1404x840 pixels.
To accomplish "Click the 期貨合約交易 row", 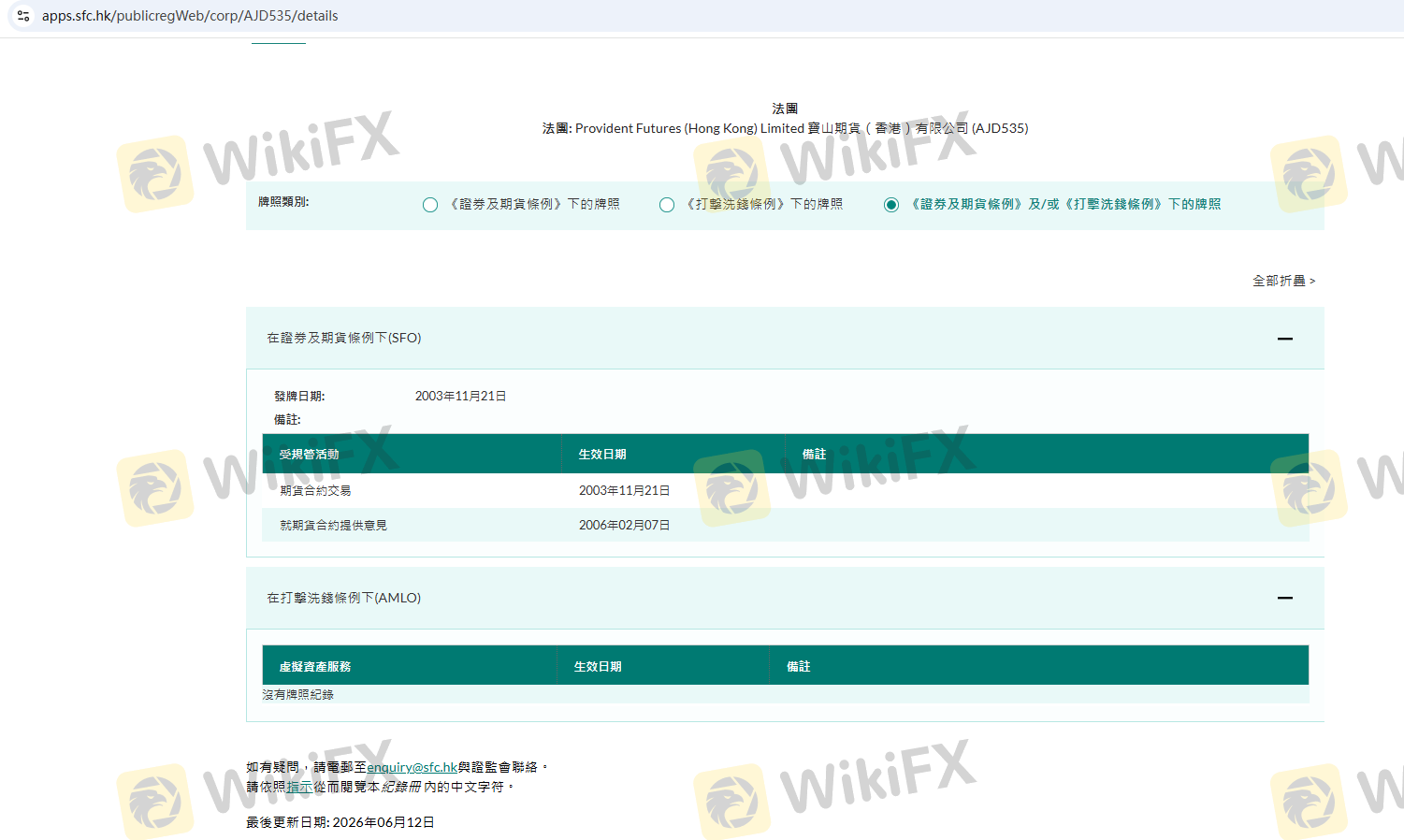I will point(785,490).
